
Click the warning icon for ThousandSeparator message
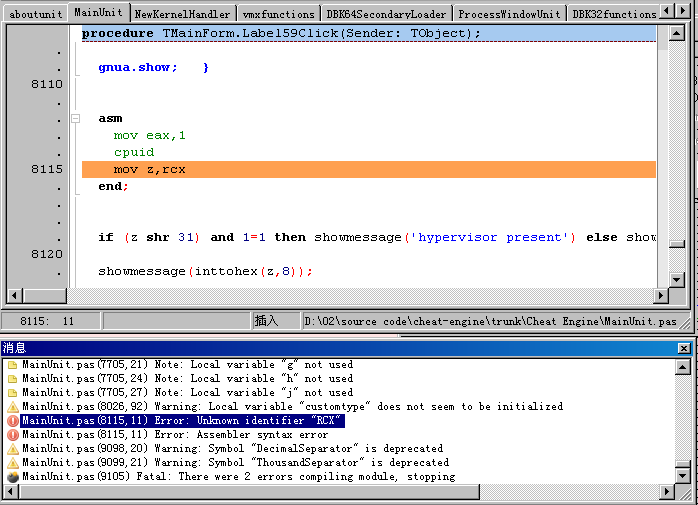click(x=13, y=463)
